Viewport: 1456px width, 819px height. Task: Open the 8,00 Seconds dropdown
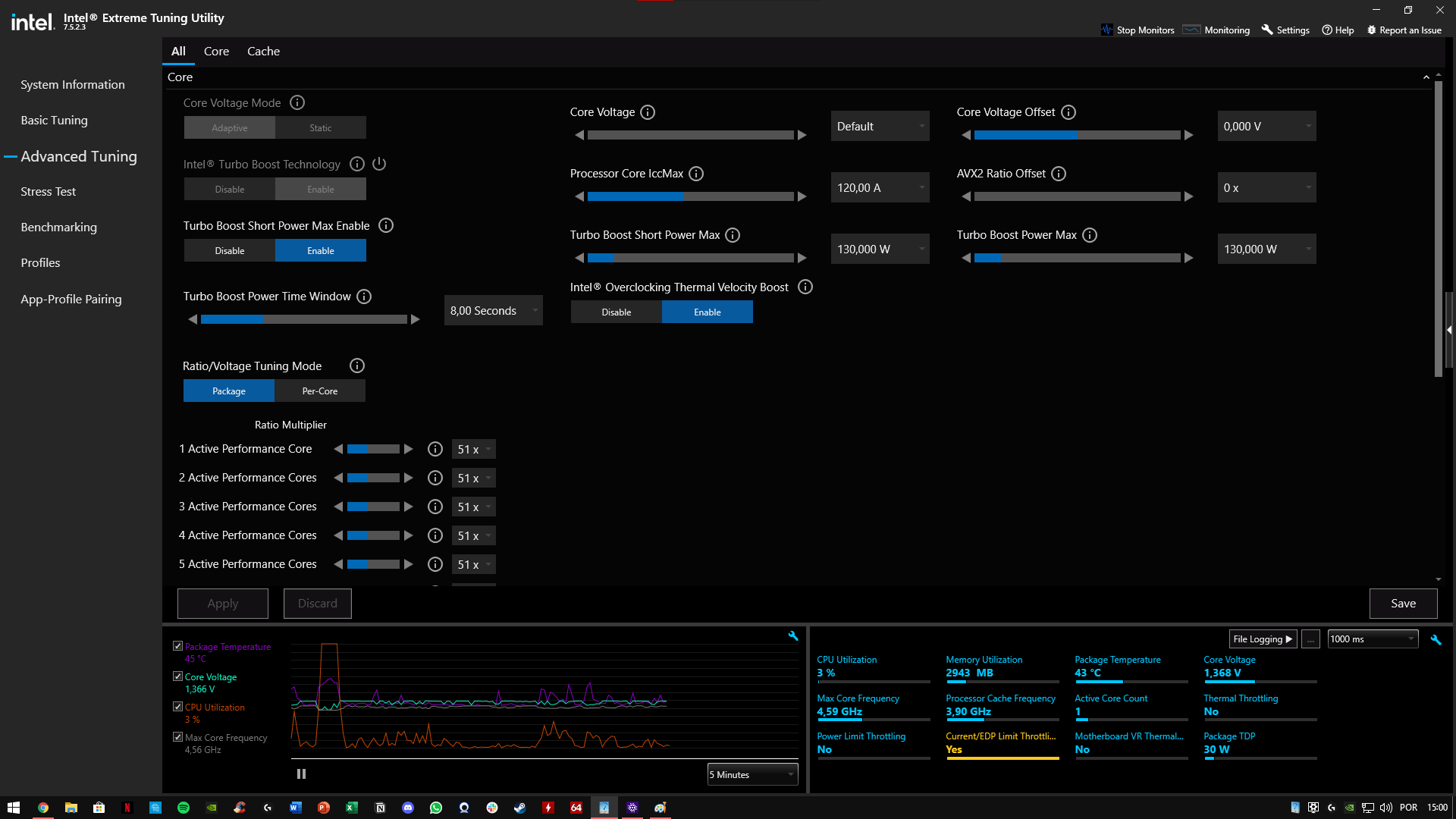494,310
